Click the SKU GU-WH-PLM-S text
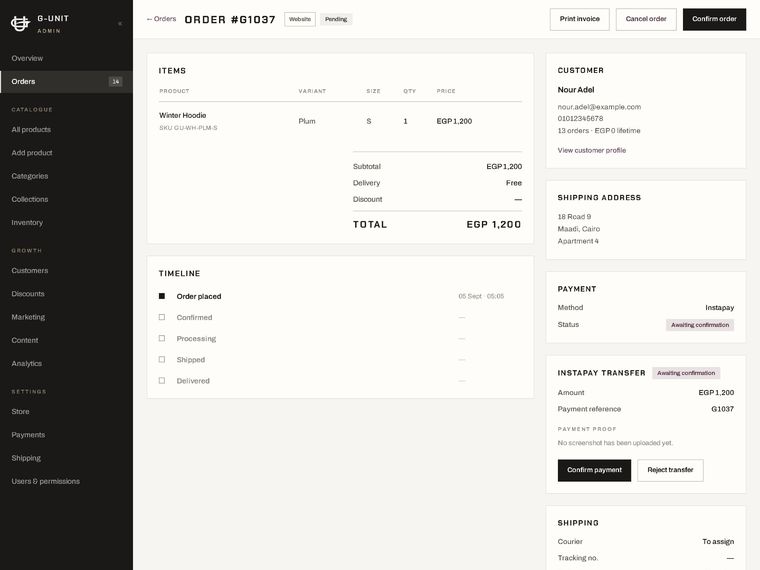Screen dimensions: 760x570 tap(188, 128)
